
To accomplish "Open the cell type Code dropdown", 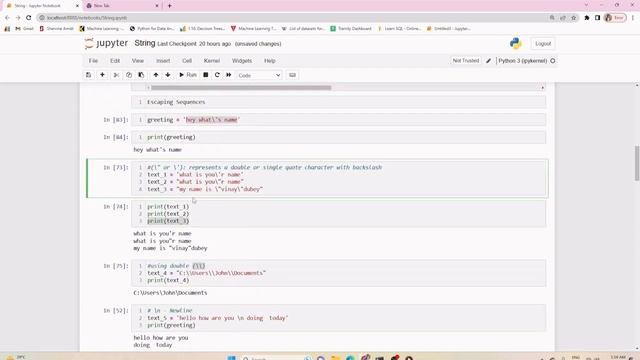I will pyautogui.click(x=259, y=76).
